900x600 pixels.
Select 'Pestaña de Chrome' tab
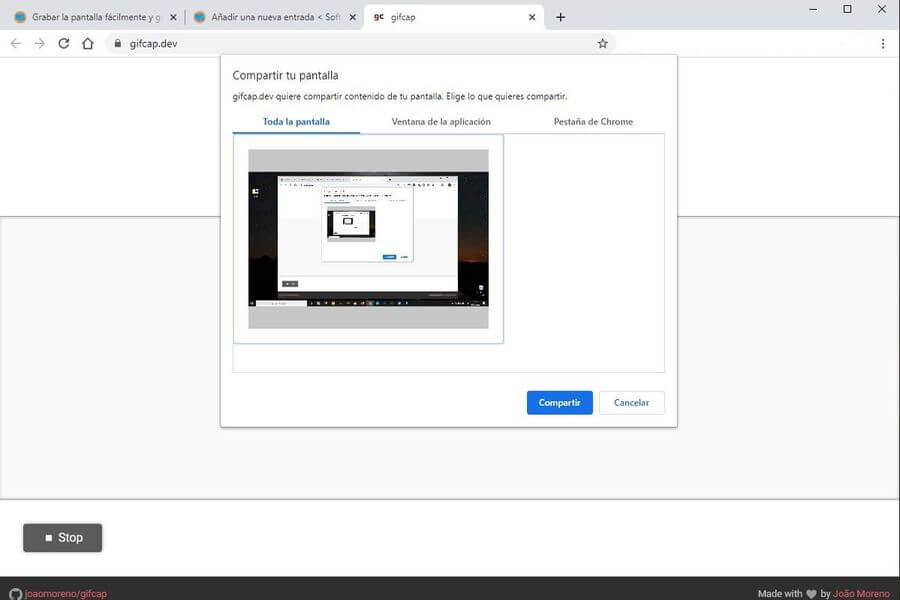pos(593,122)
